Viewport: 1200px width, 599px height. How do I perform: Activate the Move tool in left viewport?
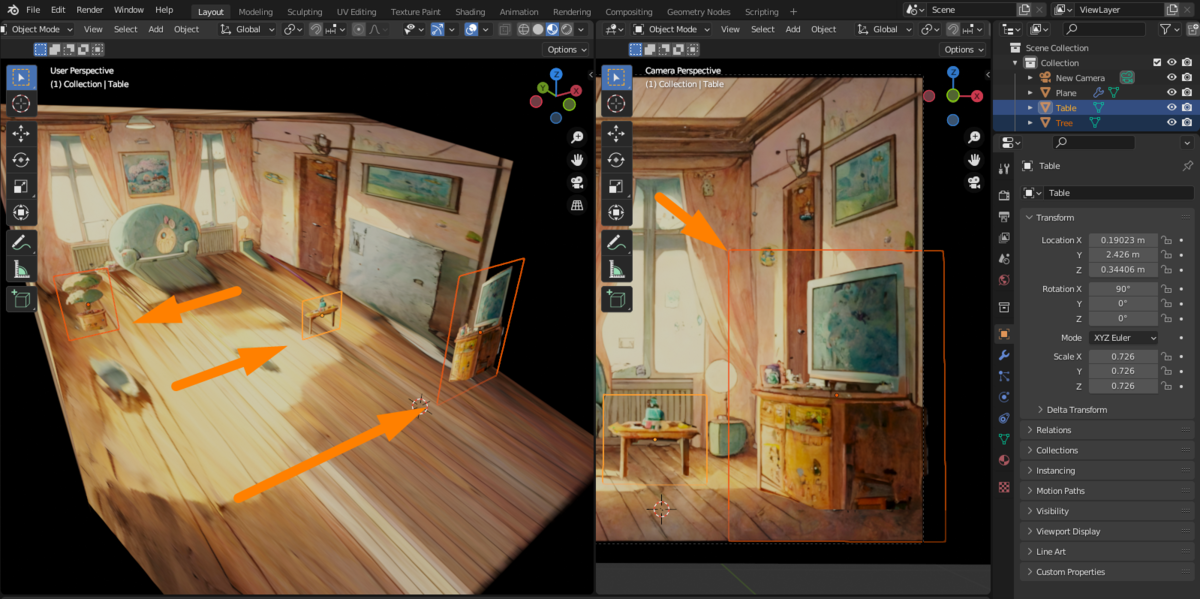pyautogui.click(x=21, y=133)
